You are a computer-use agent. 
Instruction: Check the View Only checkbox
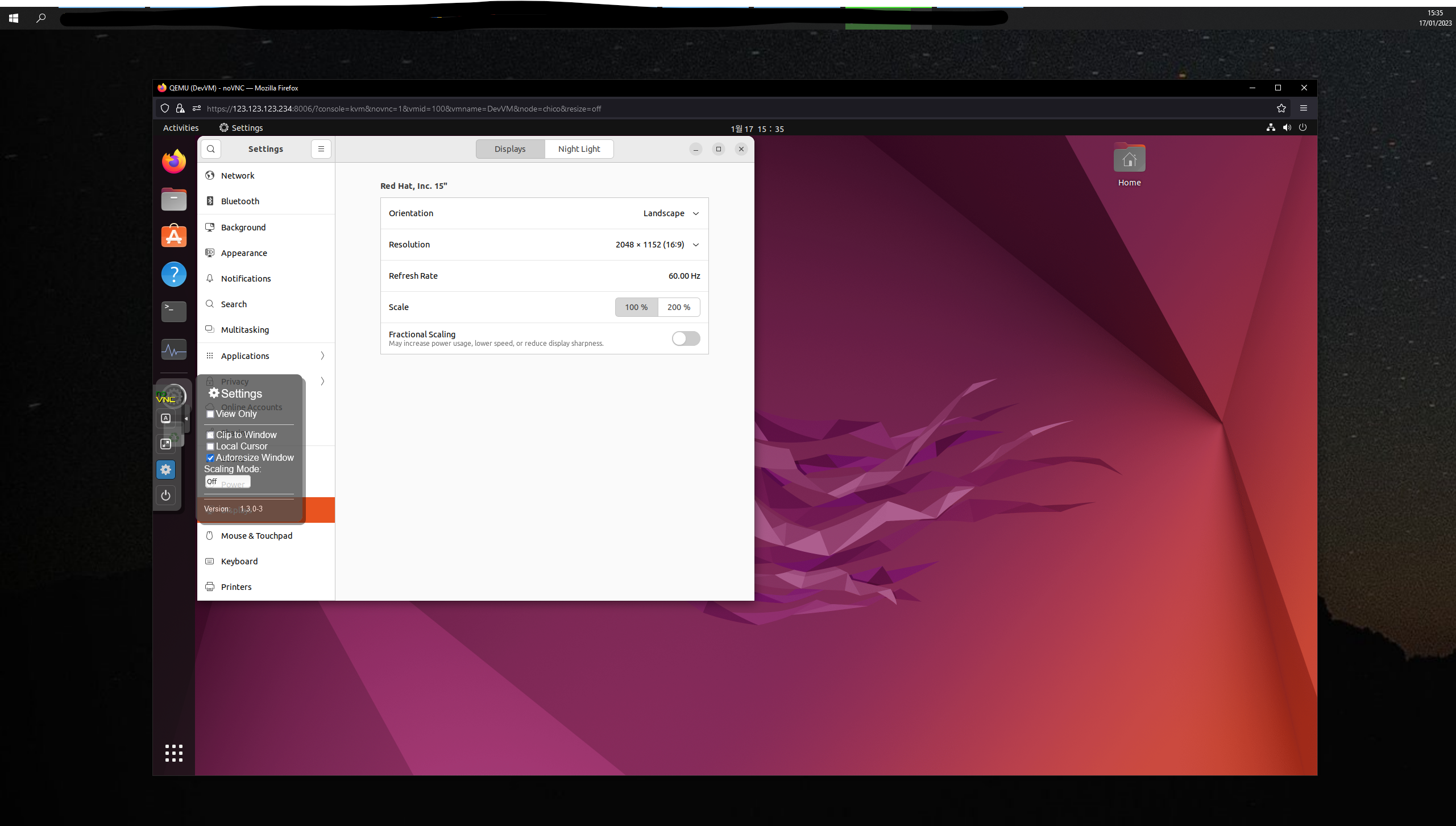coord(210,414)
